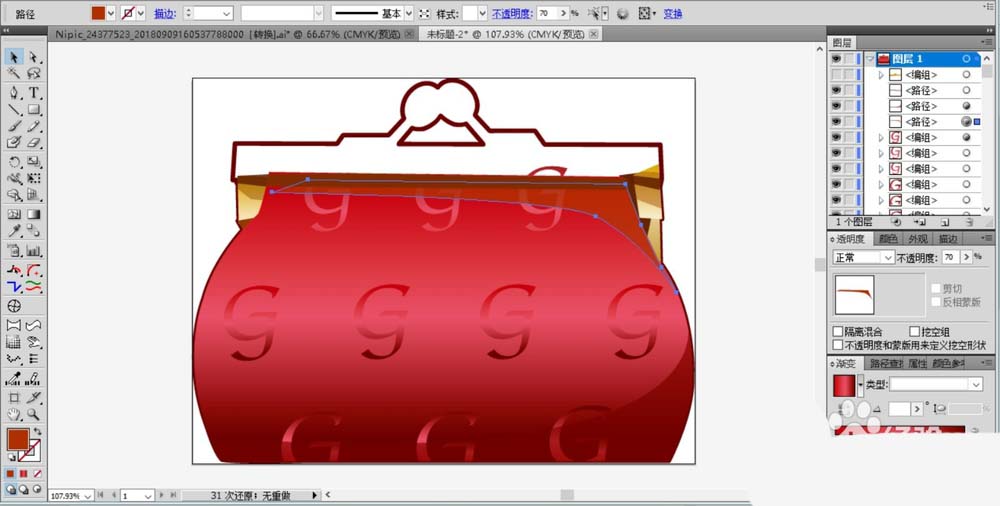Image resolution: width=1000 pixels, height=506 pixels.
Task: Click create new layer icon in Layers panel
Action: pos(945,222)
